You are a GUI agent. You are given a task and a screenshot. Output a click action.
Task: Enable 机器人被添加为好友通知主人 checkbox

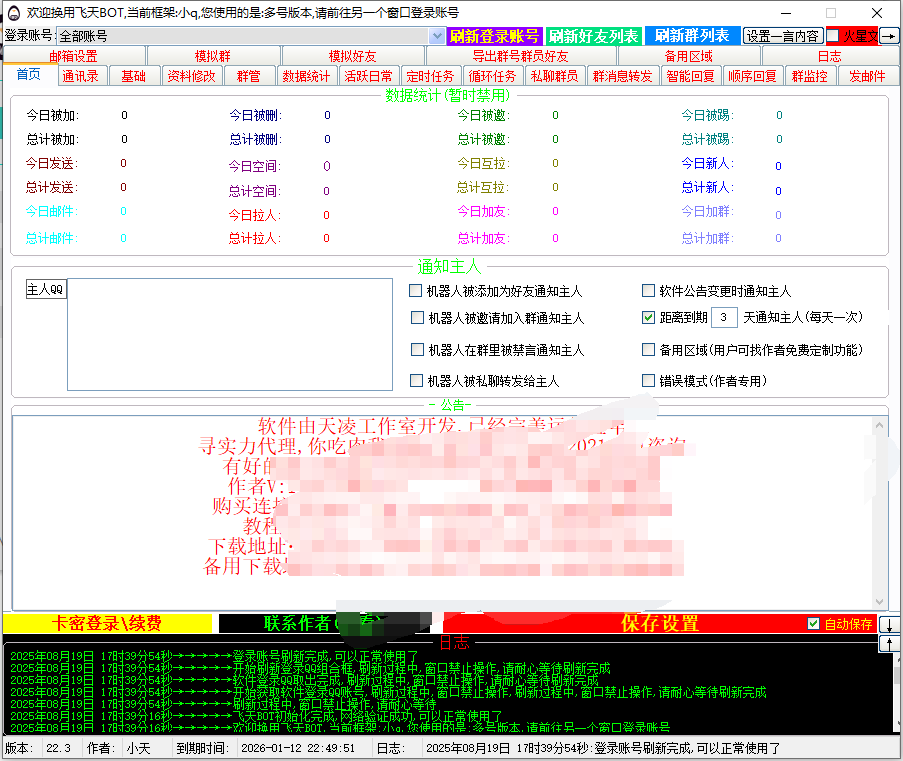pos(416,291)
